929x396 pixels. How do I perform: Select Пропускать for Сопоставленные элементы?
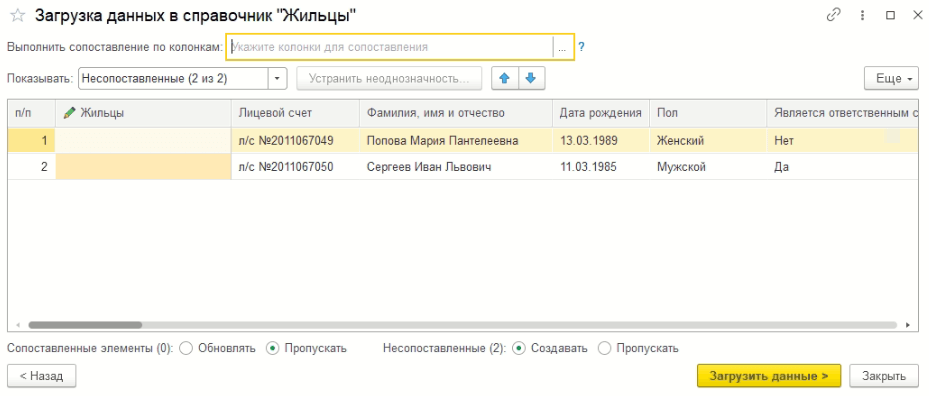(273, 348)
